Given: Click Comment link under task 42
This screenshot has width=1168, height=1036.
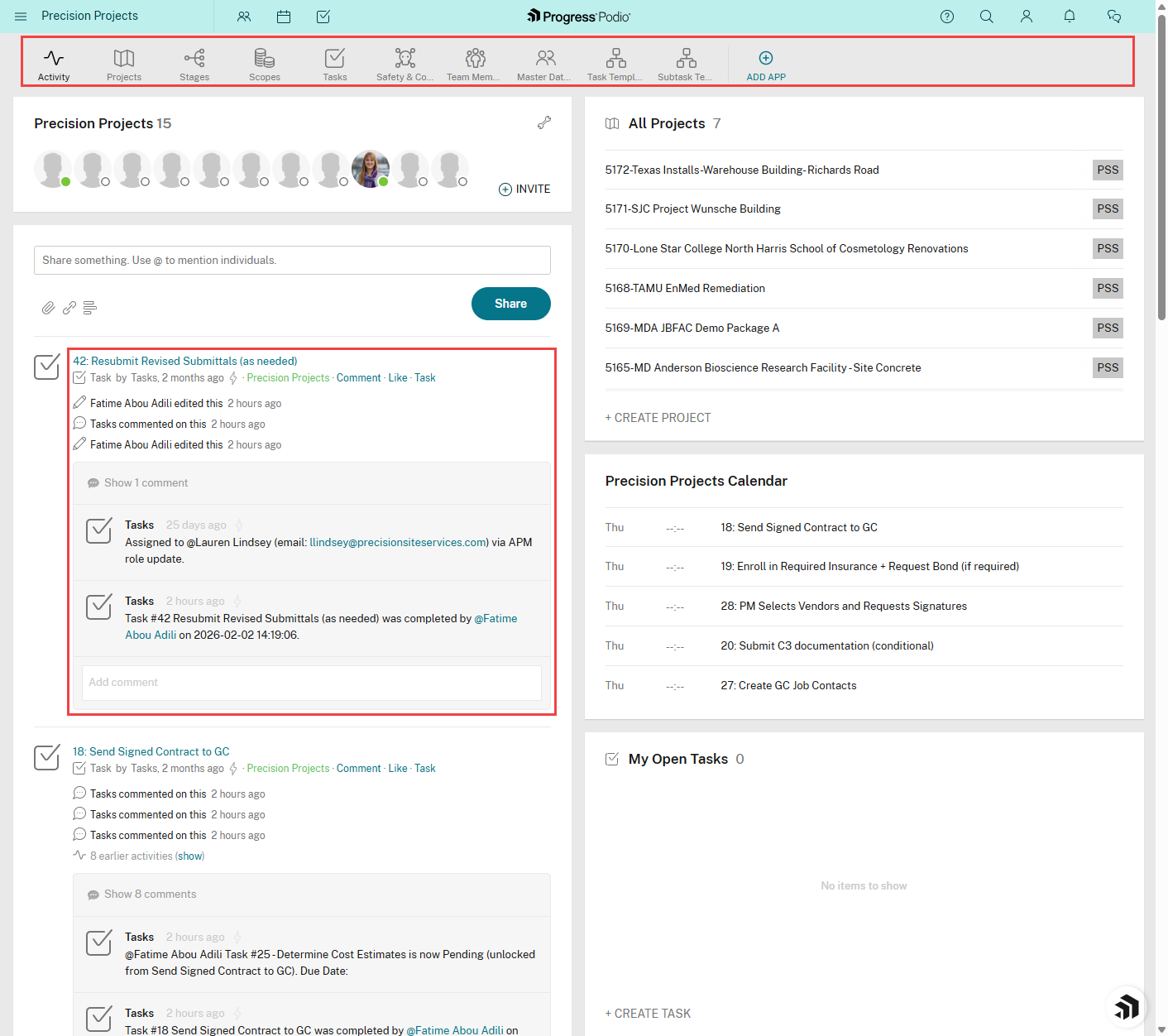Looking at the screenshot, I should (359, 377).
